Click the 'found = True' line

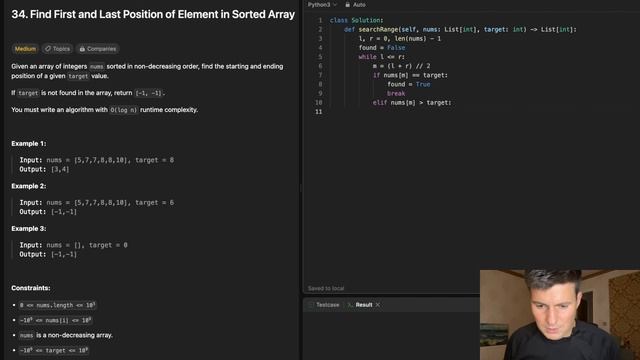click(409, 84)
